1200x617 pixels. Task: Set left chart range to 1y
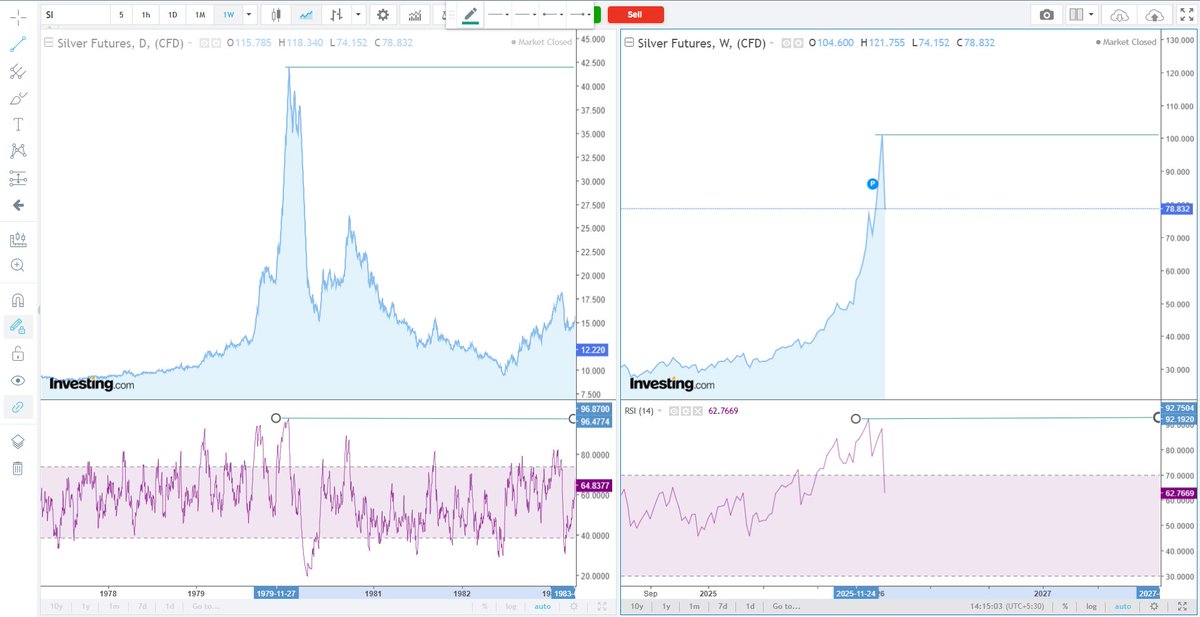(87, 606)
